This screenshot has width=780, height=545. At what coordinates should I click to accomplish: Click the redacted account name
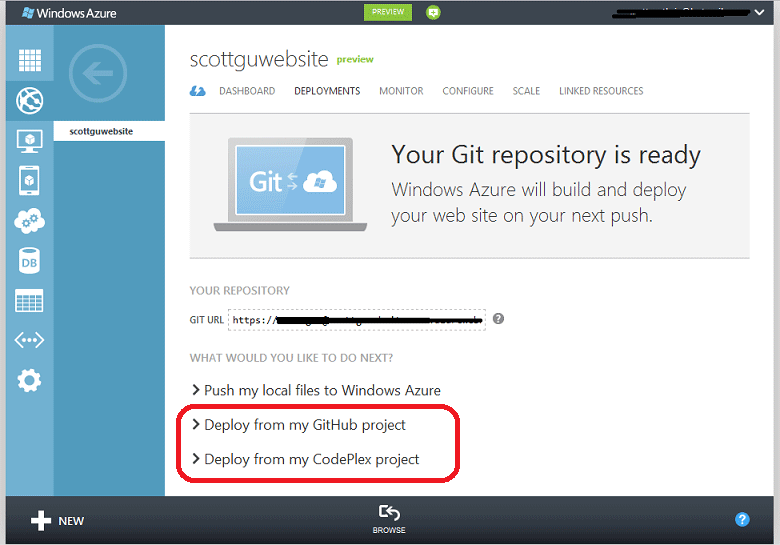(681, 12)
